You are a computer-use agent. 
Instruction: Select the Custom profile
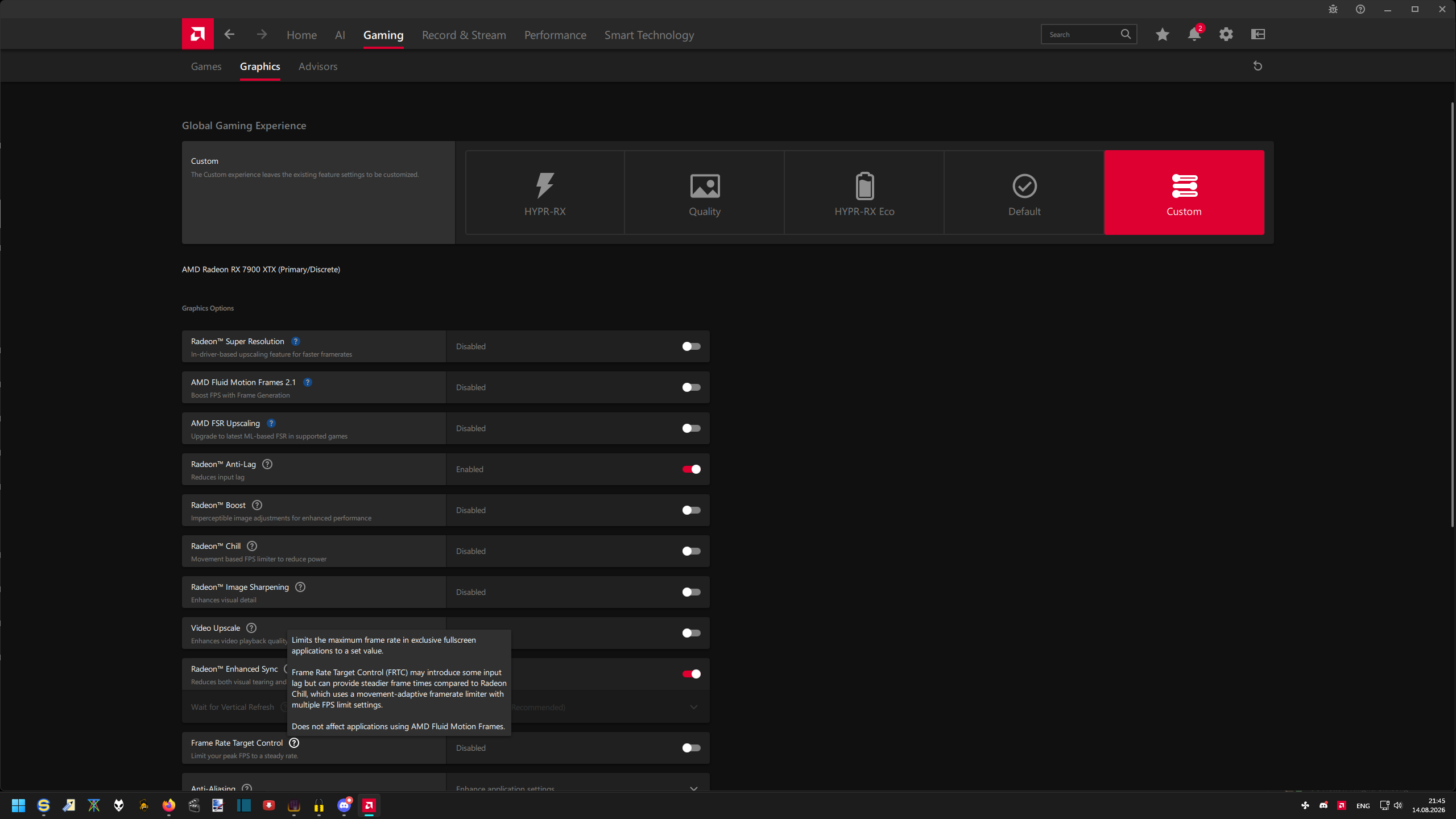pos(1184,192)
